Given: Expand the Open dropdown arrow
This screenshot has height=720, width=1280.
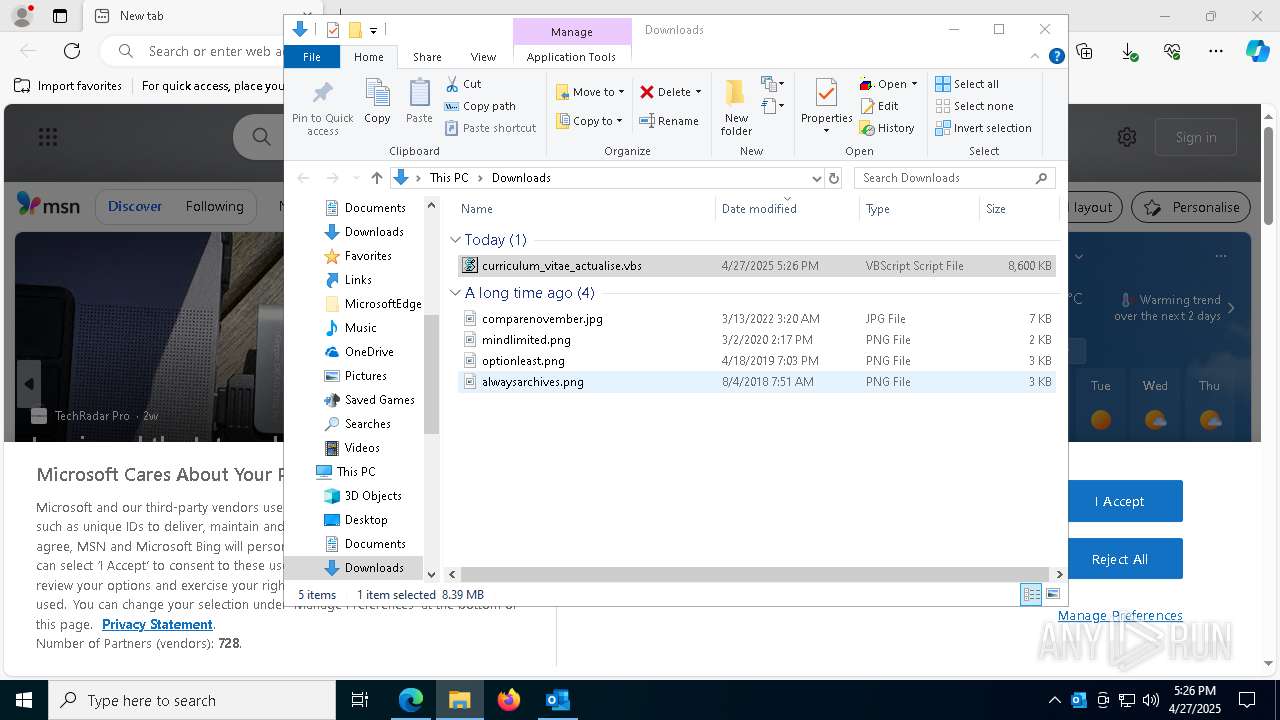Looking at the screenshot, I should pyautogui.click(x=914, y=84).
